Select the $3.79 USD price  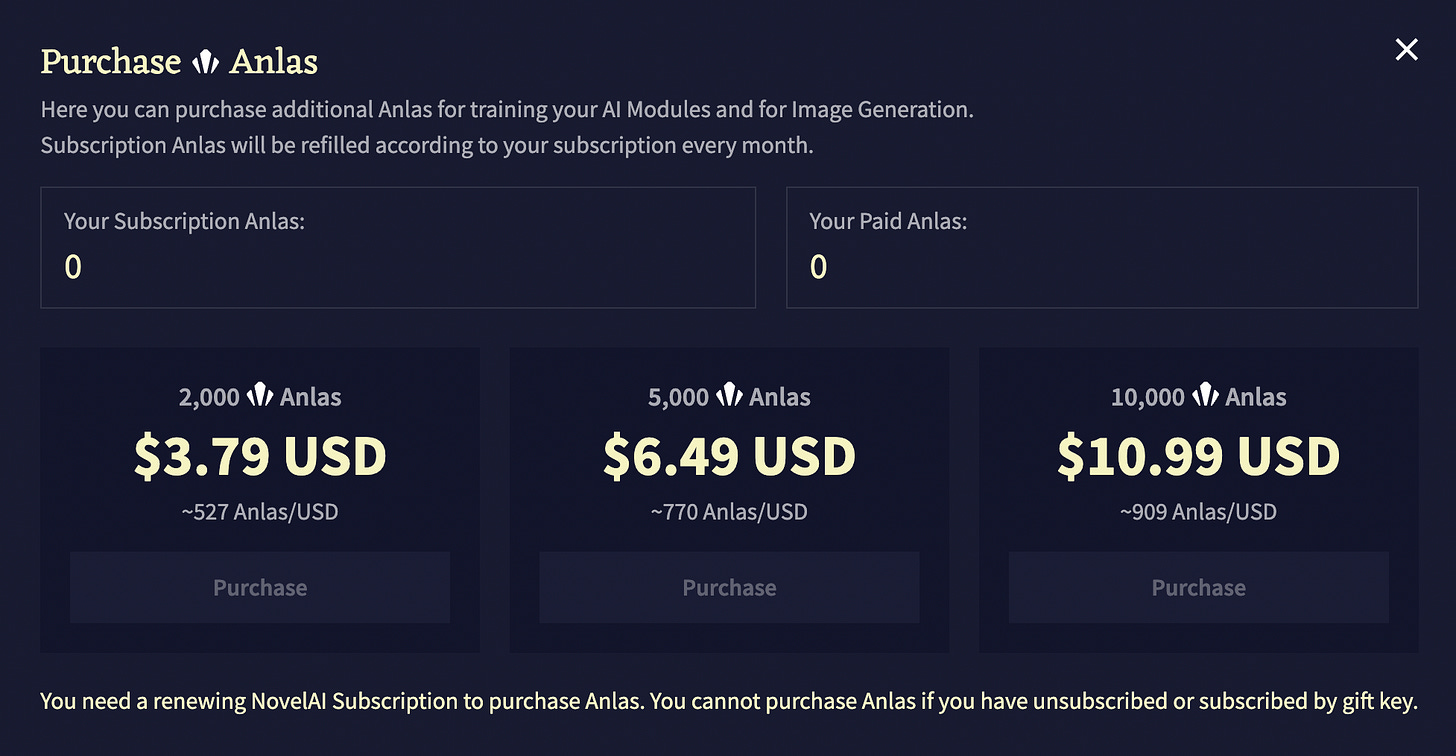pos(260,456)
